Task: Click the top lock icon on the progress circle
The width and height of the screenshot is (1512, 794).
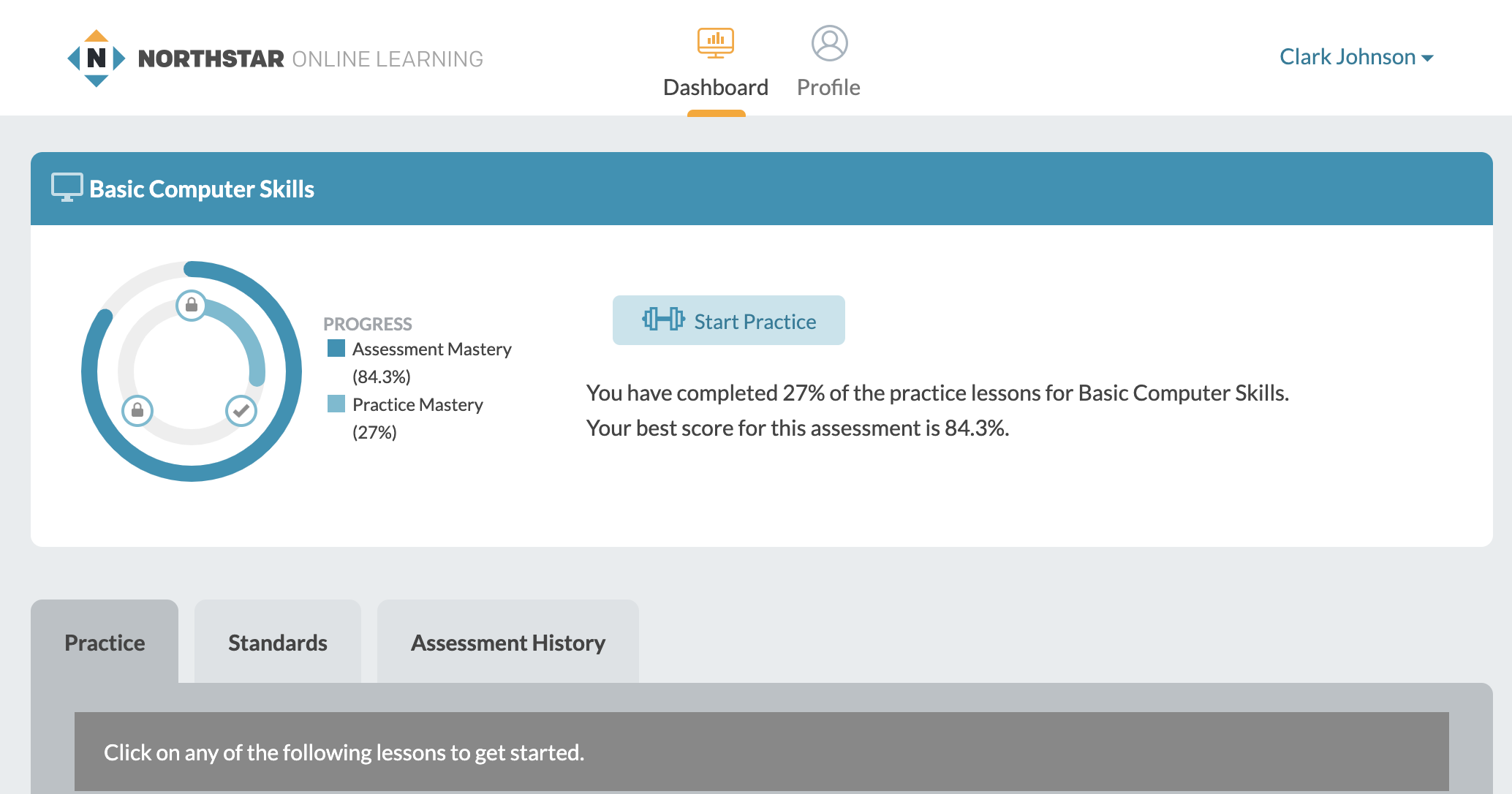Action: coord(191,306)
